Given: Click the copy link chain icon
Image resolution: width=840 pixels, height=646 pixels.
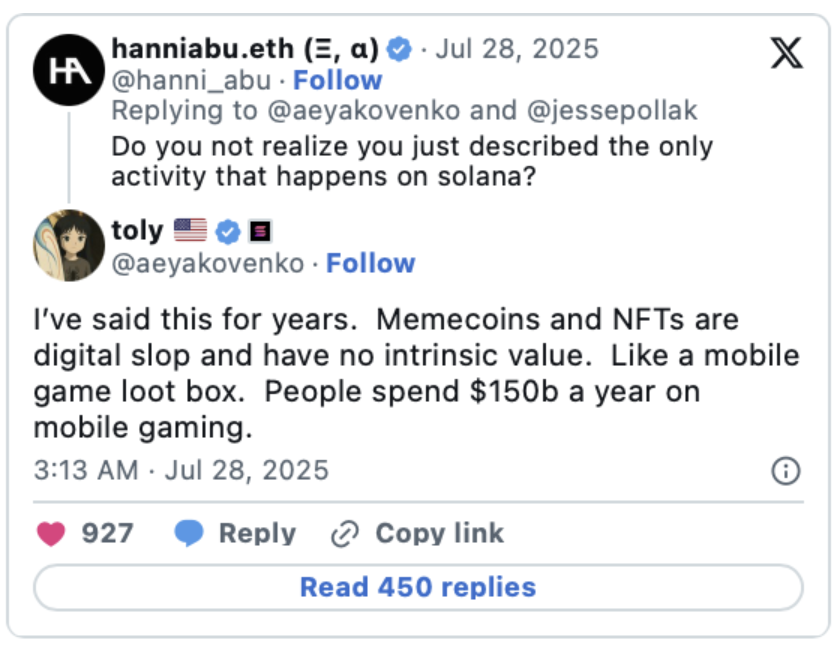Looking at the screenshot, I should pos(344,534).
